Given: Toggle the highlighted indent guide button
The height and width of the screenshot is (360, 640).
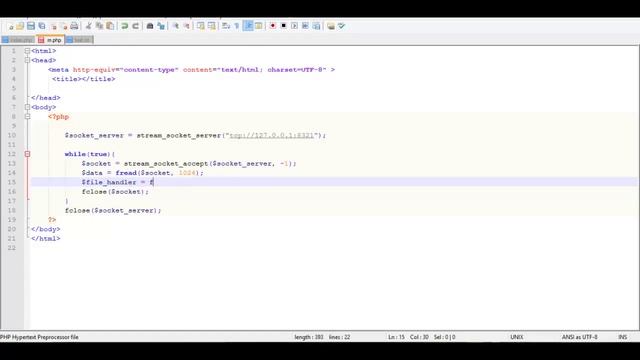Looking at the screenshot, I should pyautogui.click(x=248, y=26).
